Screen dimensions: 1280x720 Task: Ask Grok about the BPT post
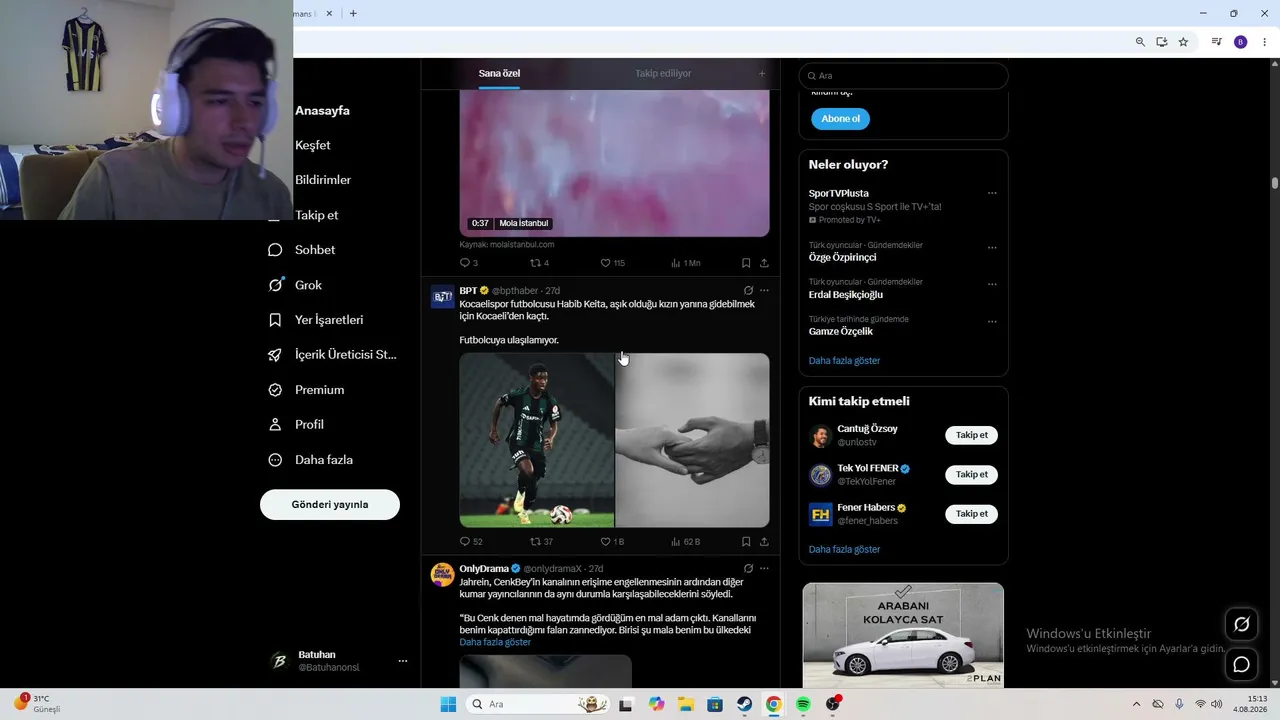(748, 291)
